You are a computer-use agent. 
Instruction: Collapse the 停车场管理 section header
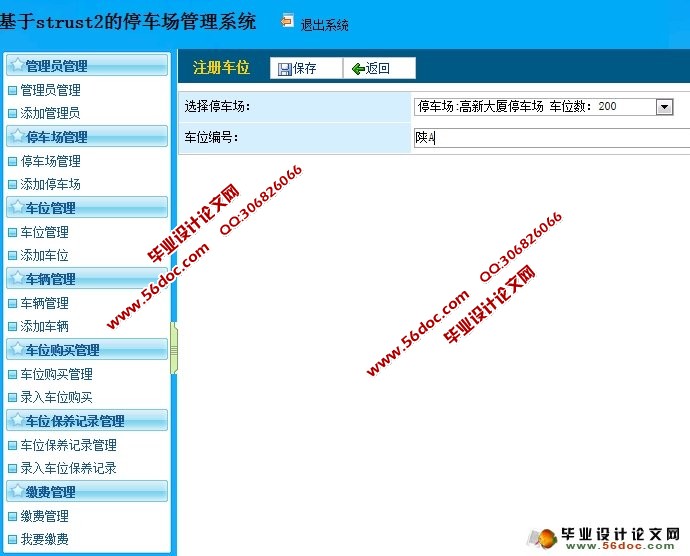[x=87, y=136]
